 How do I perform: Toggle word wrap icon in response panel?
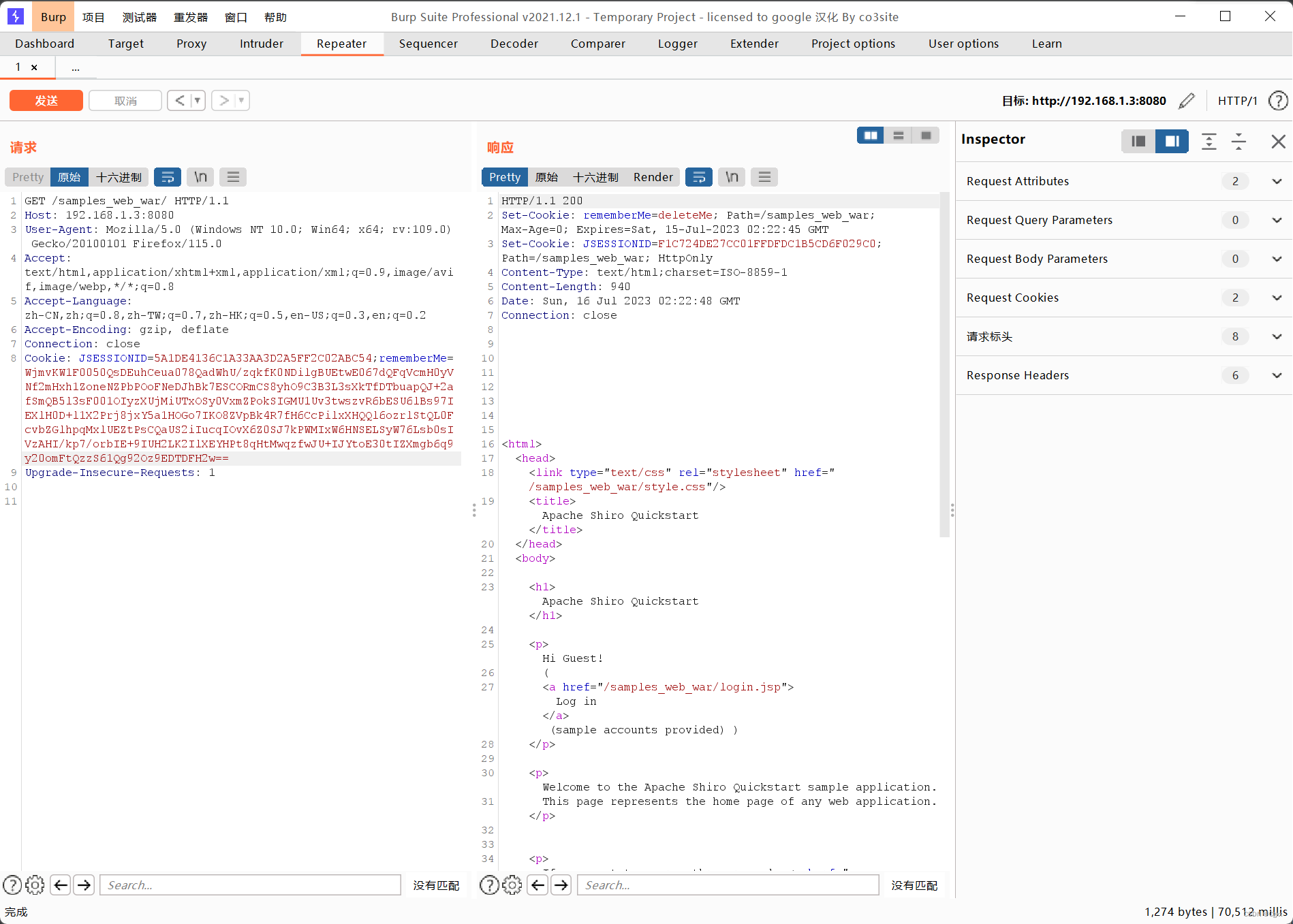tap(699, 177)
